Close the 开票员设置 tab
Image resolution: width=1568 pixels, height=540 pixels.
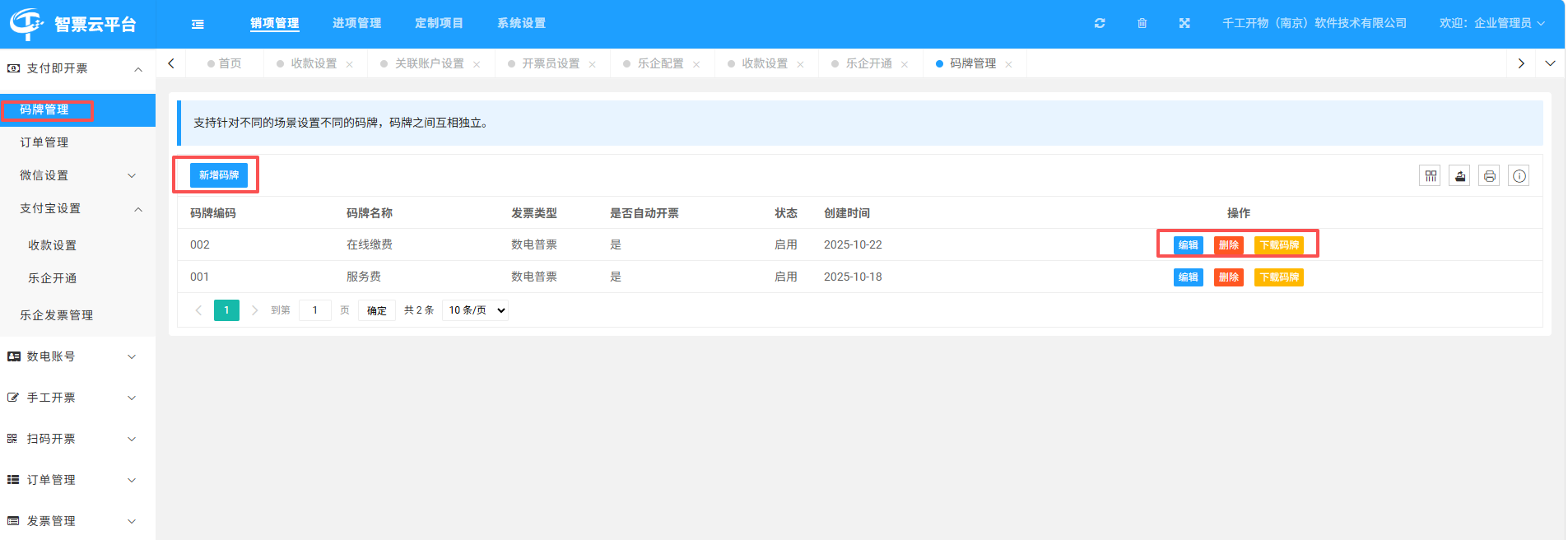click(x=592, y=64)
